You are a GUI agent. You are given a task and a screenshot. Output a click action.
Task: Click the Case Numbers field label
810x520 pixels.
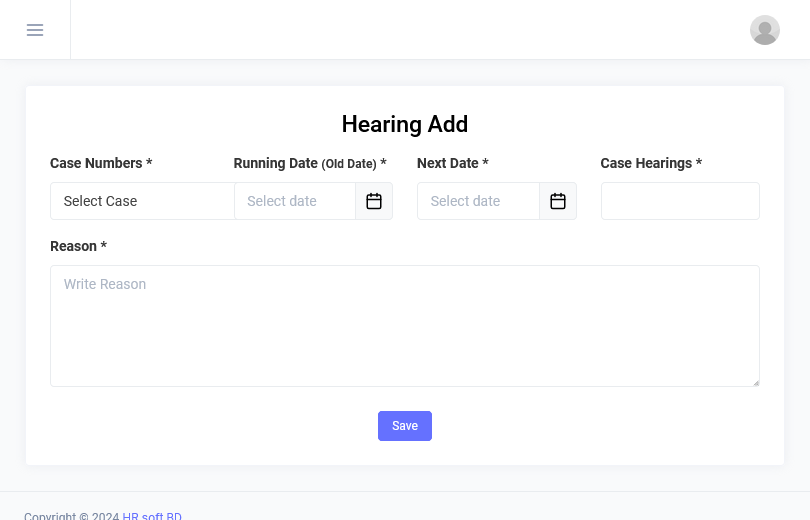click(x=100, y=163)
